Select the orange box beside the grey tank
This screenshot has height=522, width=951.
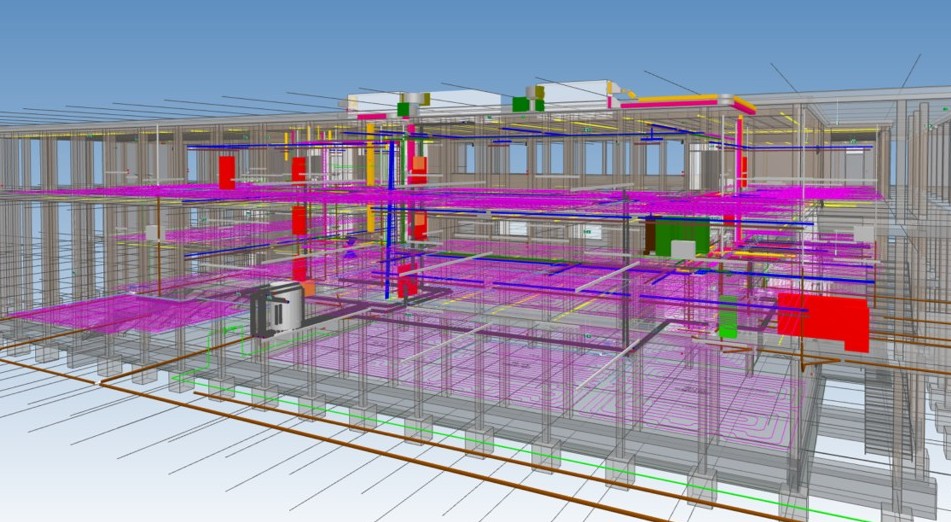308,288
